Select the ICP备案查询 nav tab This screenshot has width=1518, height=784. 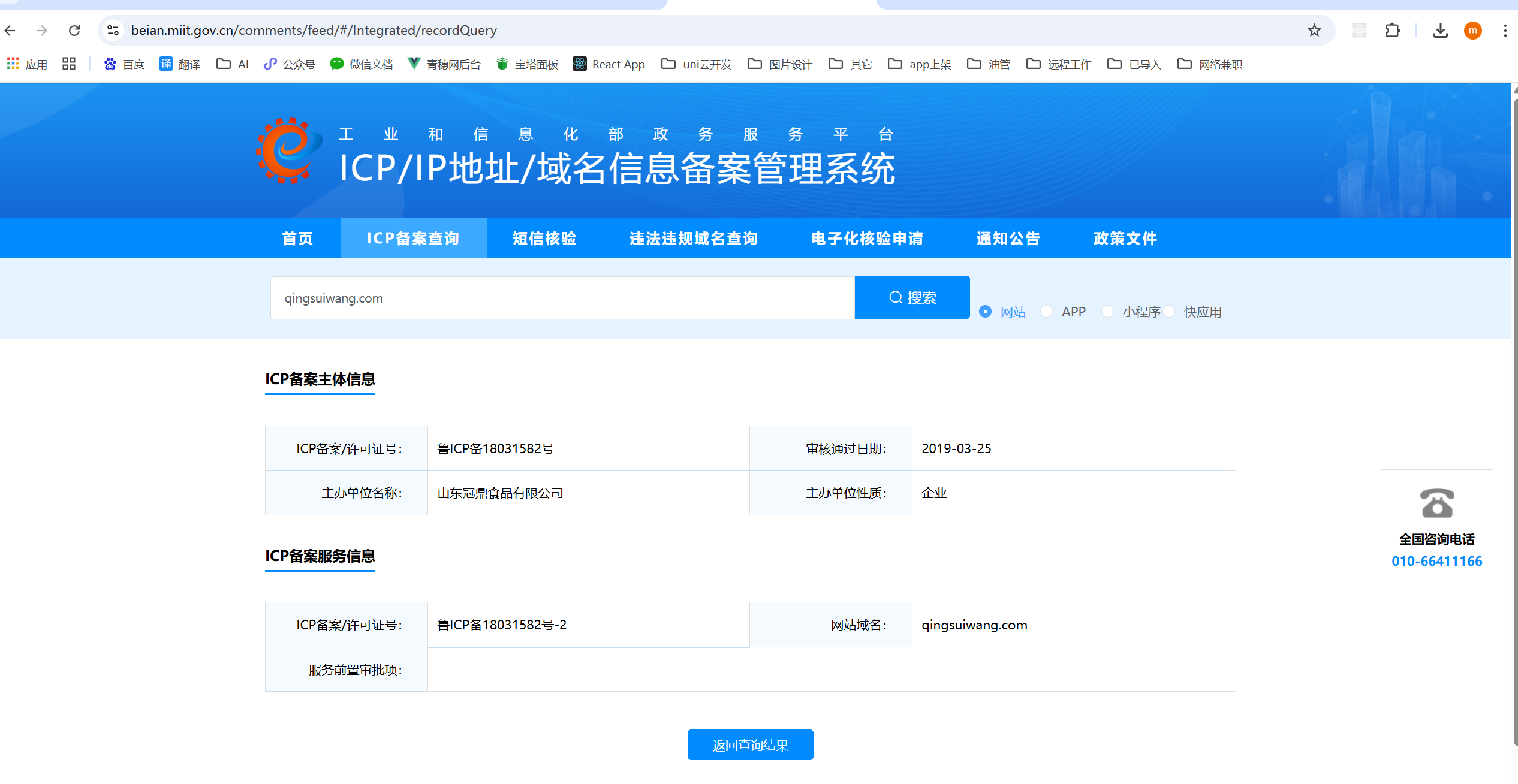click(413, 238)
